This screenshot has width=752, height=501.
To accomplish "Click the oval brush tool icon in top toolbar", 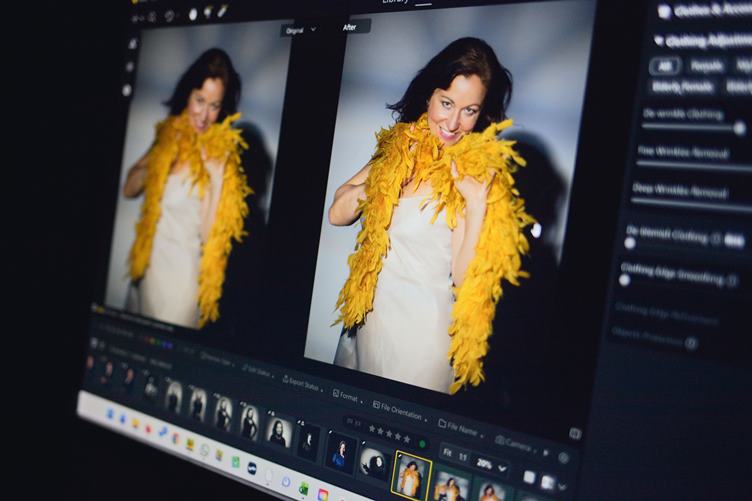I will pos(193,14).
